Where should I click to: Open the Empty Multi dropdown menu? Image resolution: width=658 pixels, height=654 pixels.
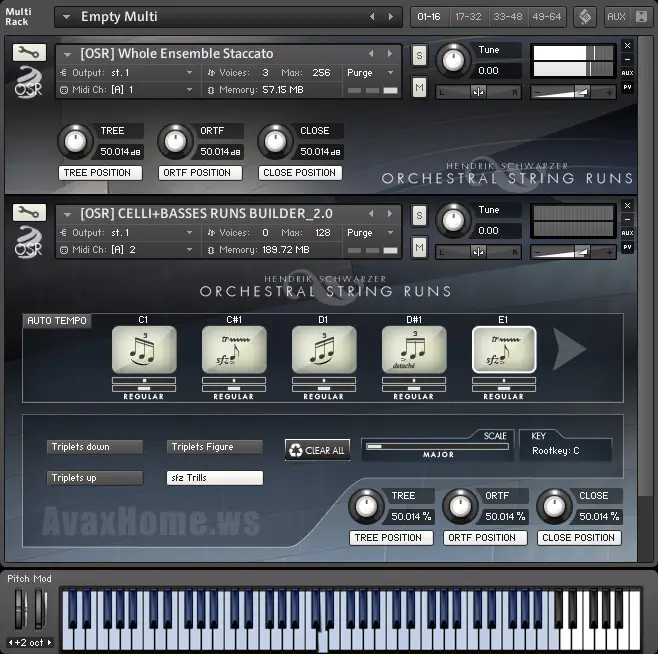(x=66, y=17)
